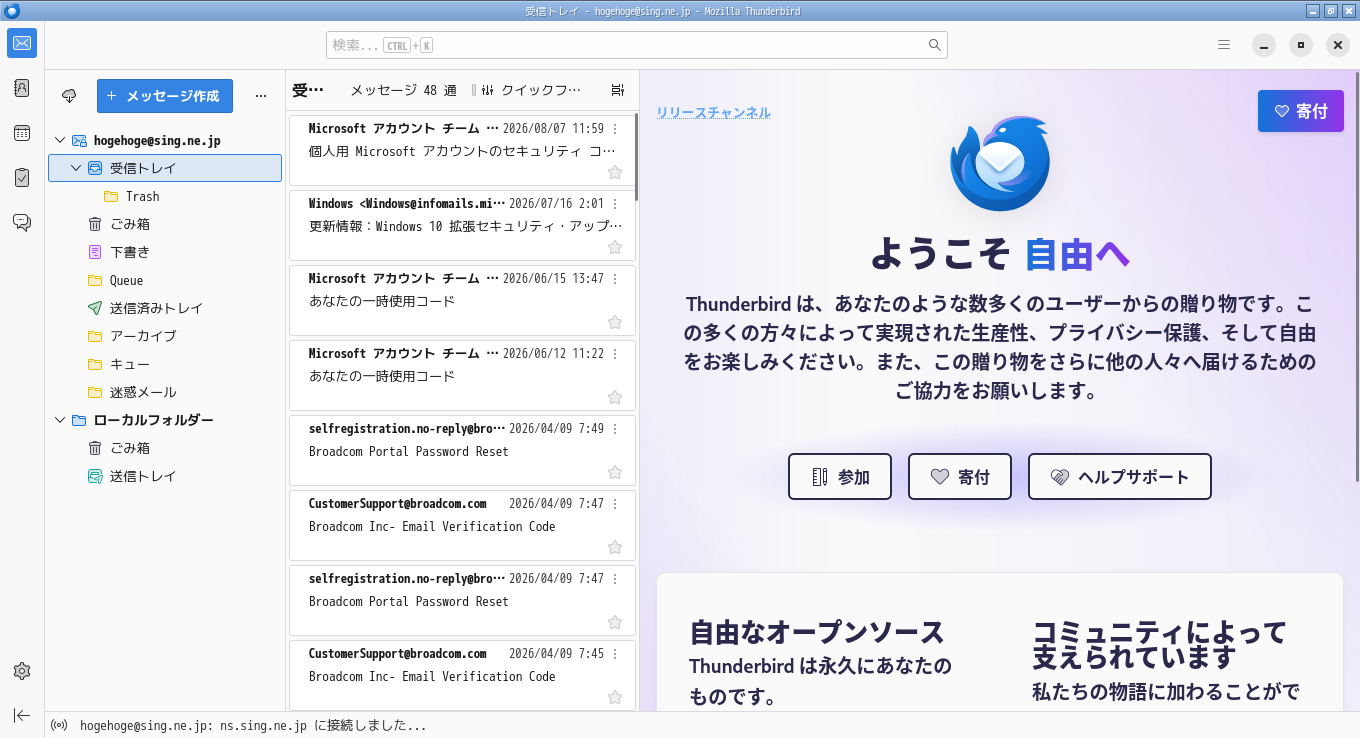Star the 2026/06/15 one-time code message

[615, 322]
